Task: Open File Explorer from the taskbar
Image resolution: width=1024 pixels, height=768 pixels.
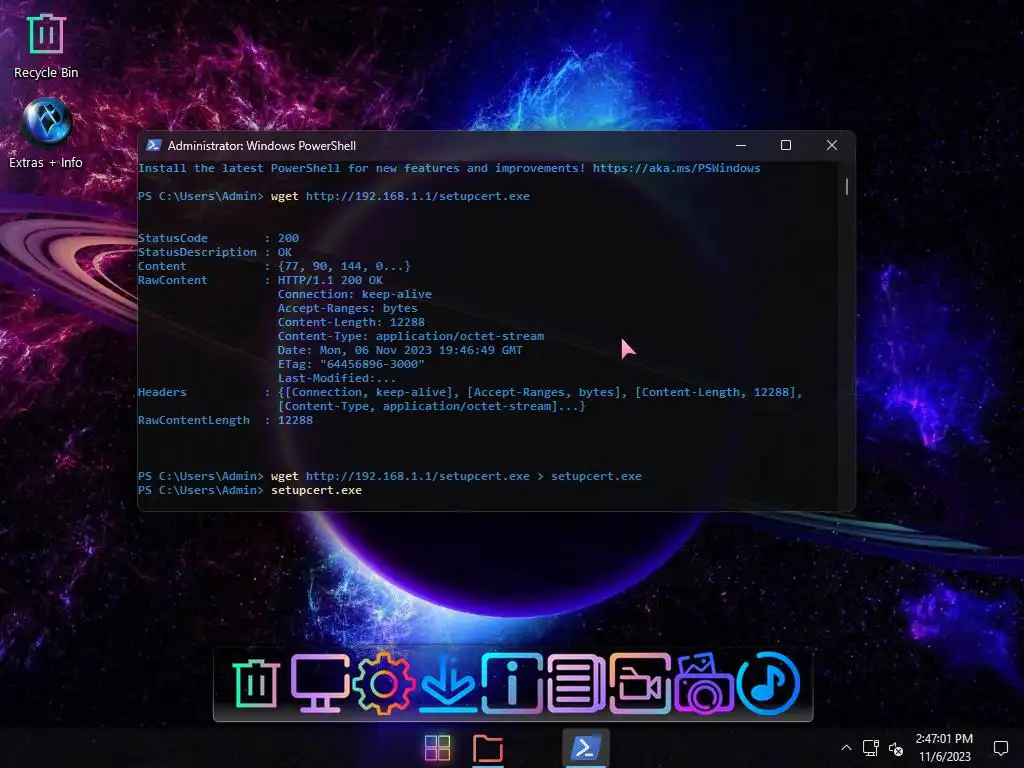Action: (488, 748)
